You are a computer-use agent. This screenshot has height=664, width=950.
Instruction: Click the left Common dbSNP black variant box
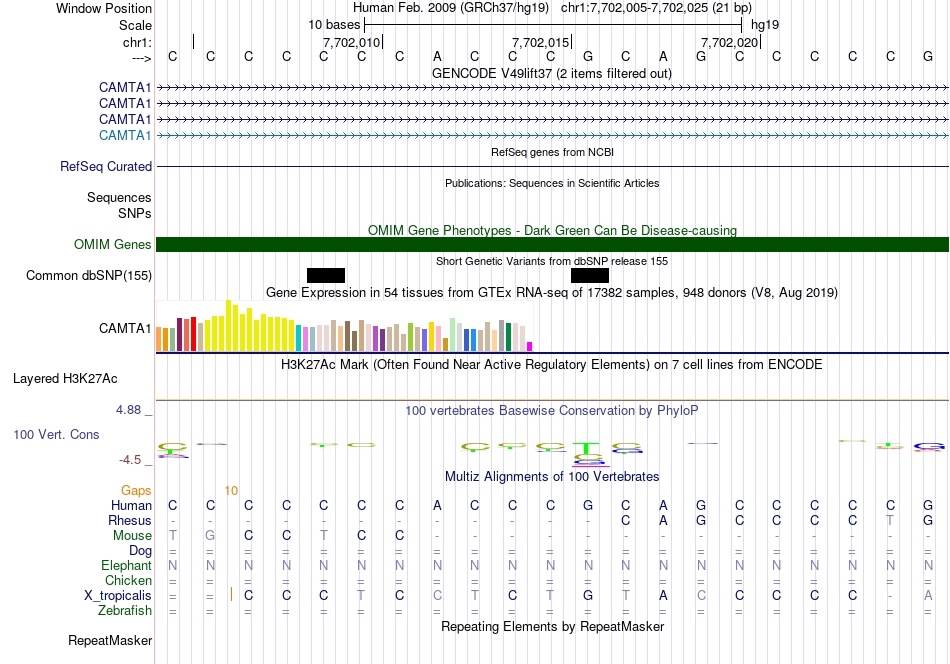pyautogui.click(x=326, y=276)
